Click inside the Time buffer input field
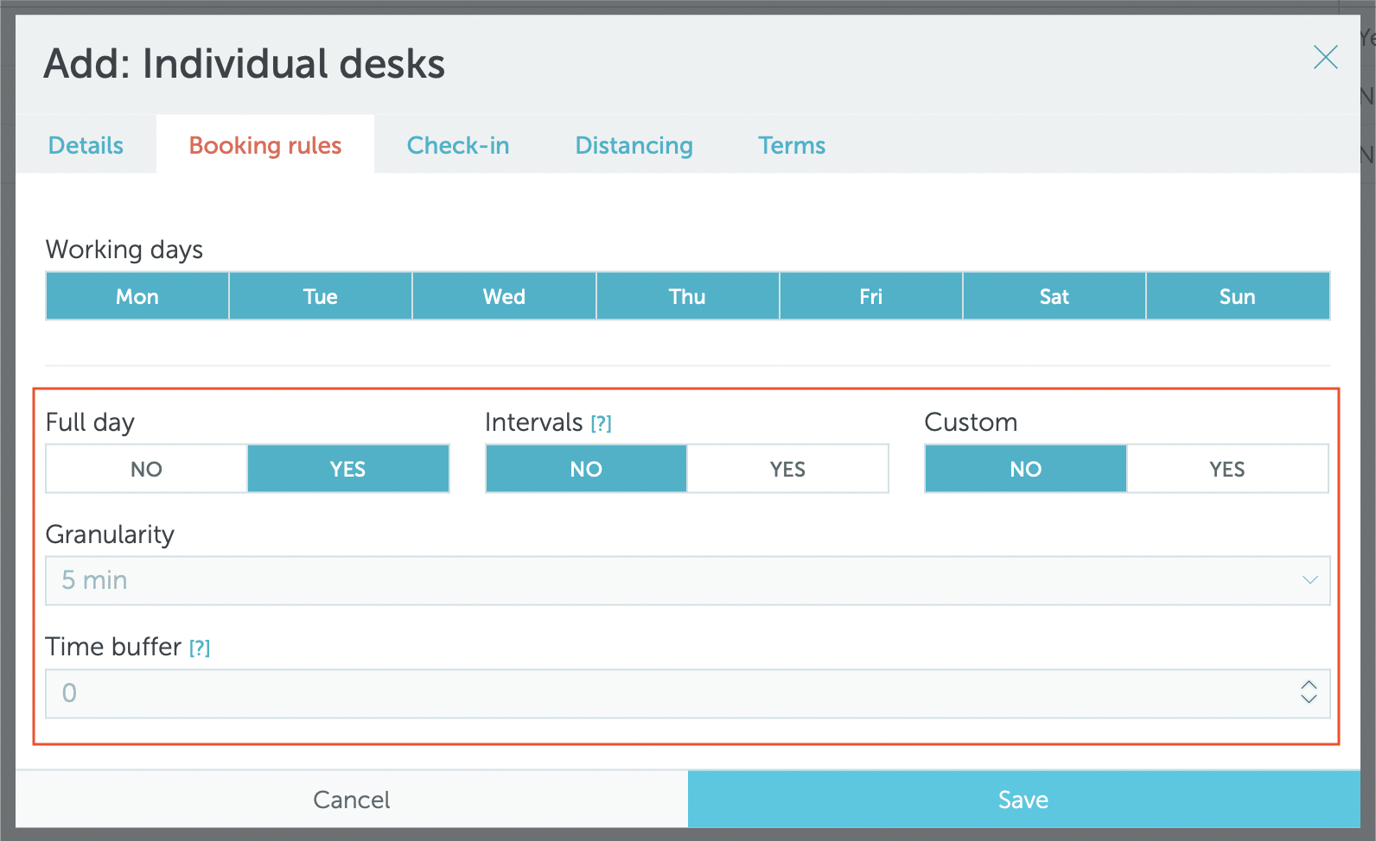This screenshot has width=1376, height=841. (x=600, y=692)
